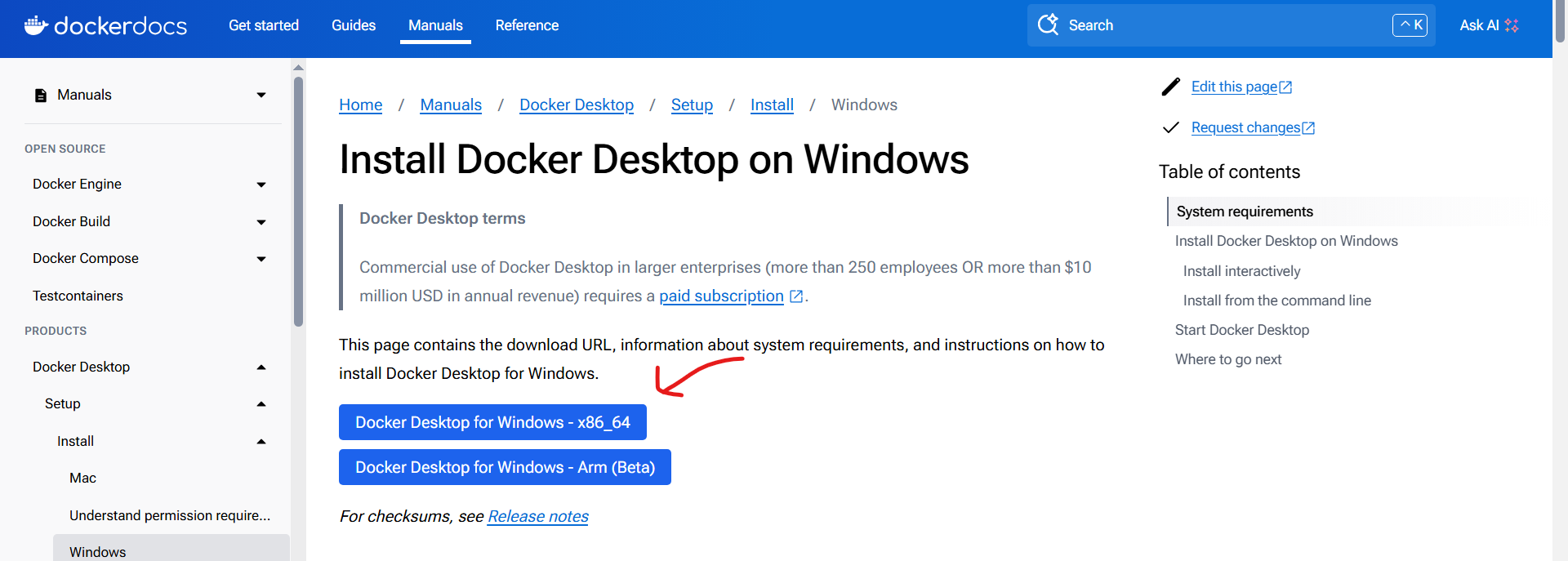The image size is (1568, 561).
Task: Go to Setup breadcrumb link
Action: pyautogui.click(x=692, y=105)
